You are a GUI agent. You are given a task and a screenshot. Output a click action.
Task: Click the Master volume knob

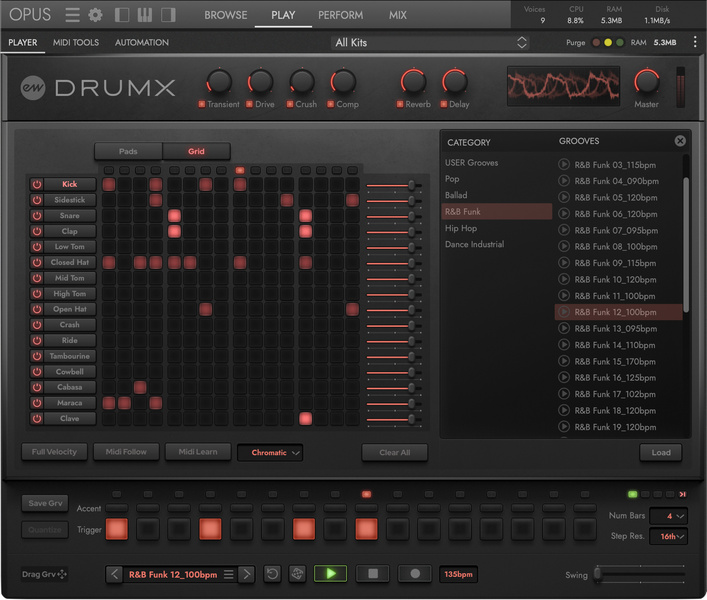click(646, 82)
